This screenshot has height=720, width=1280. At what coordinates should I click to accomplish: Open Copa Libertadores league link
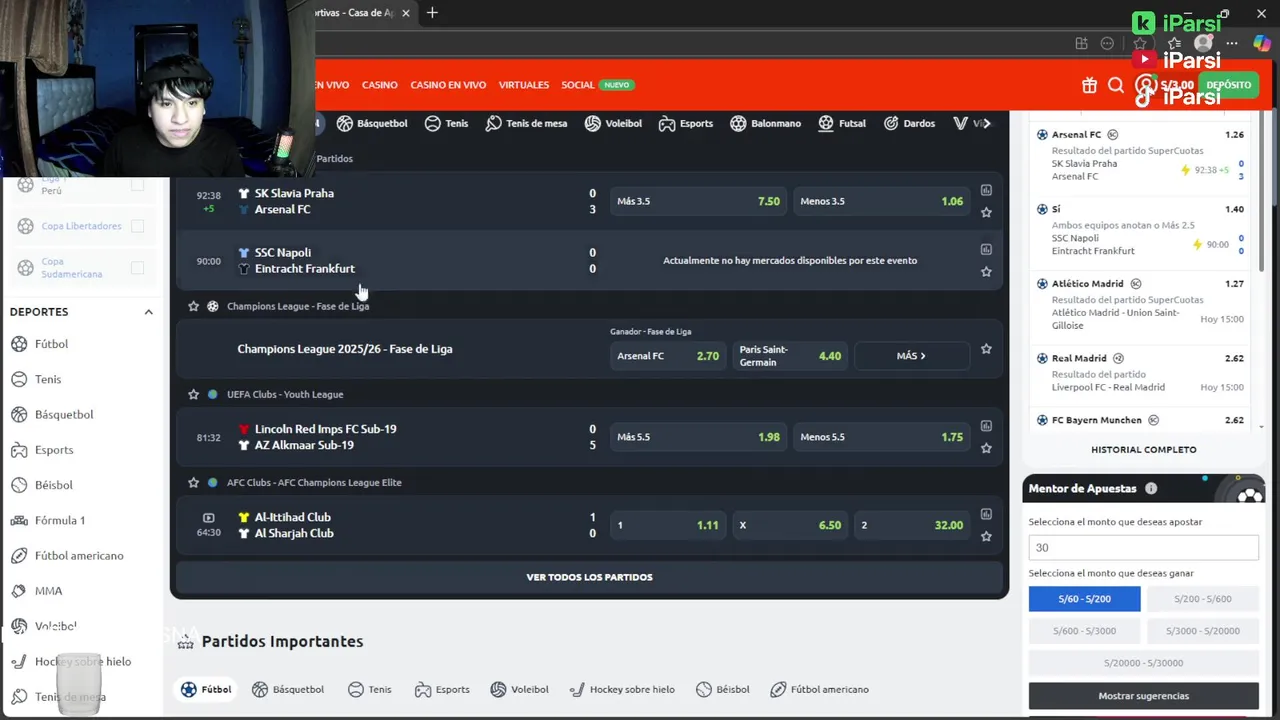point(81,226)
